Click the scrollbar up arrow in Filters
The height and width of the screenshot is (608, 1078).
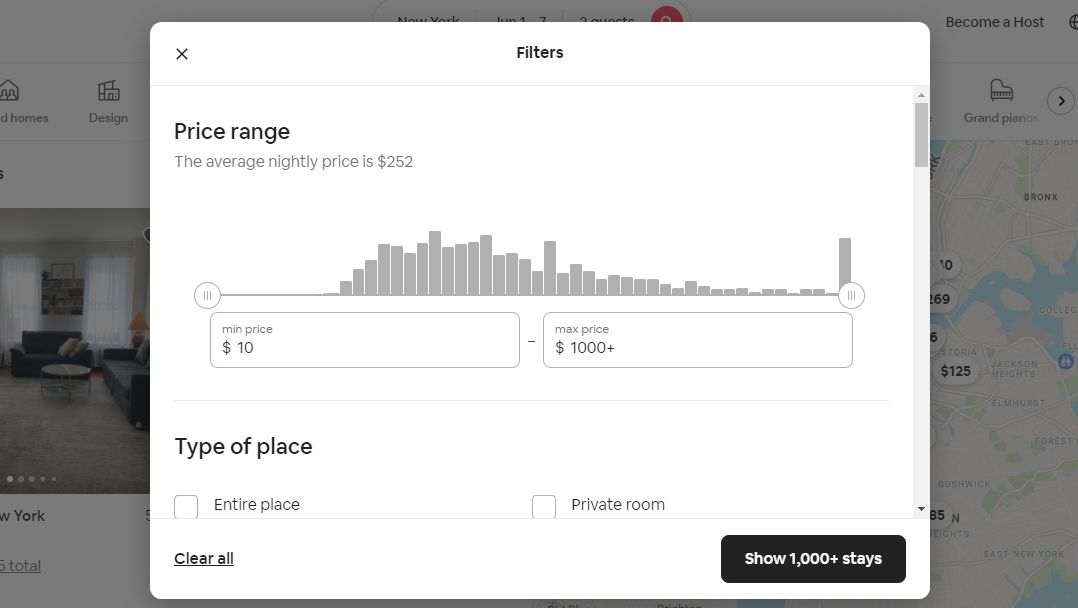[921, 95]
